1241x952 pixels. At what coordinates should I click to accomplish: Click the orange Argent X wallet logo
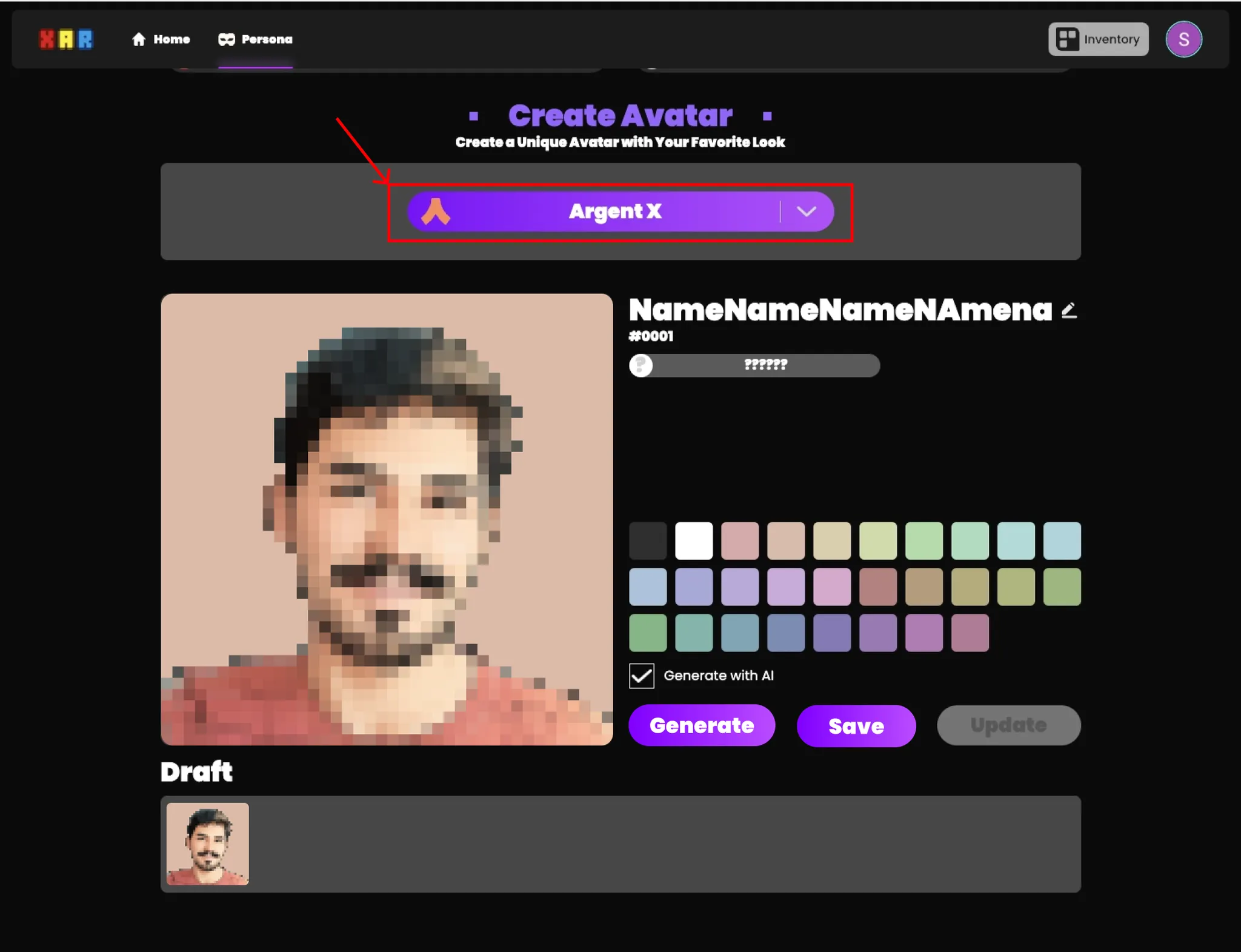[436, 211]
